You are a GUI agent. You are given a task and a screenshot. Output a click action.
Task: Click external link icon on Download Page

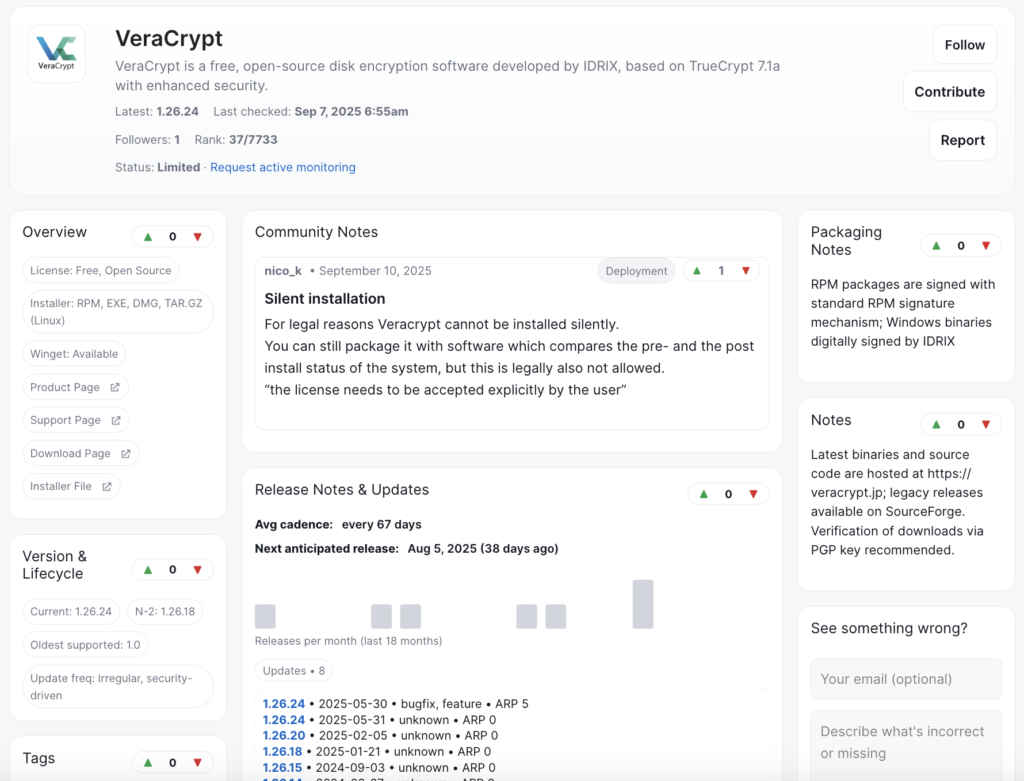click(125, 454)
